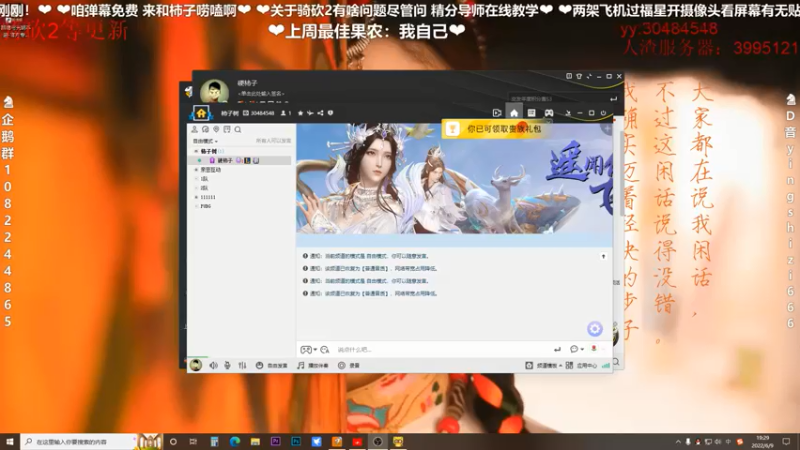Open the emoji picker icon
The image size is (800, 450).
click(x=324, y=349)
